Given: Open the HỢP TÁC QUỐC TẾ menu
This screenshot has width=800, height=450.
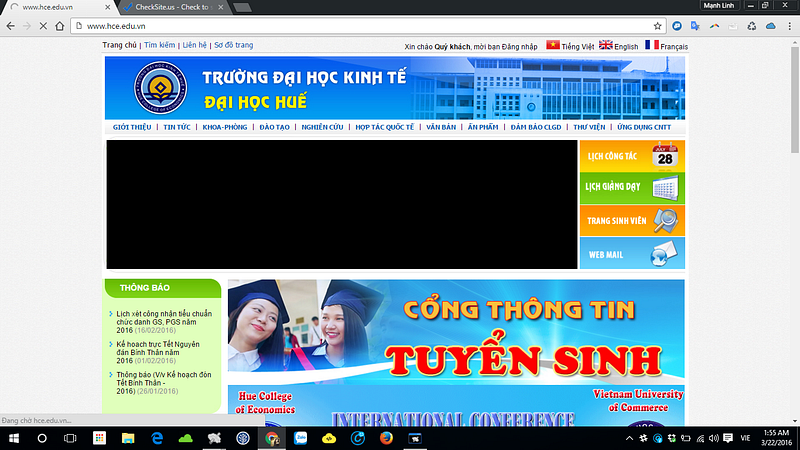Looking at the screenshot, I should pos(385,127).
